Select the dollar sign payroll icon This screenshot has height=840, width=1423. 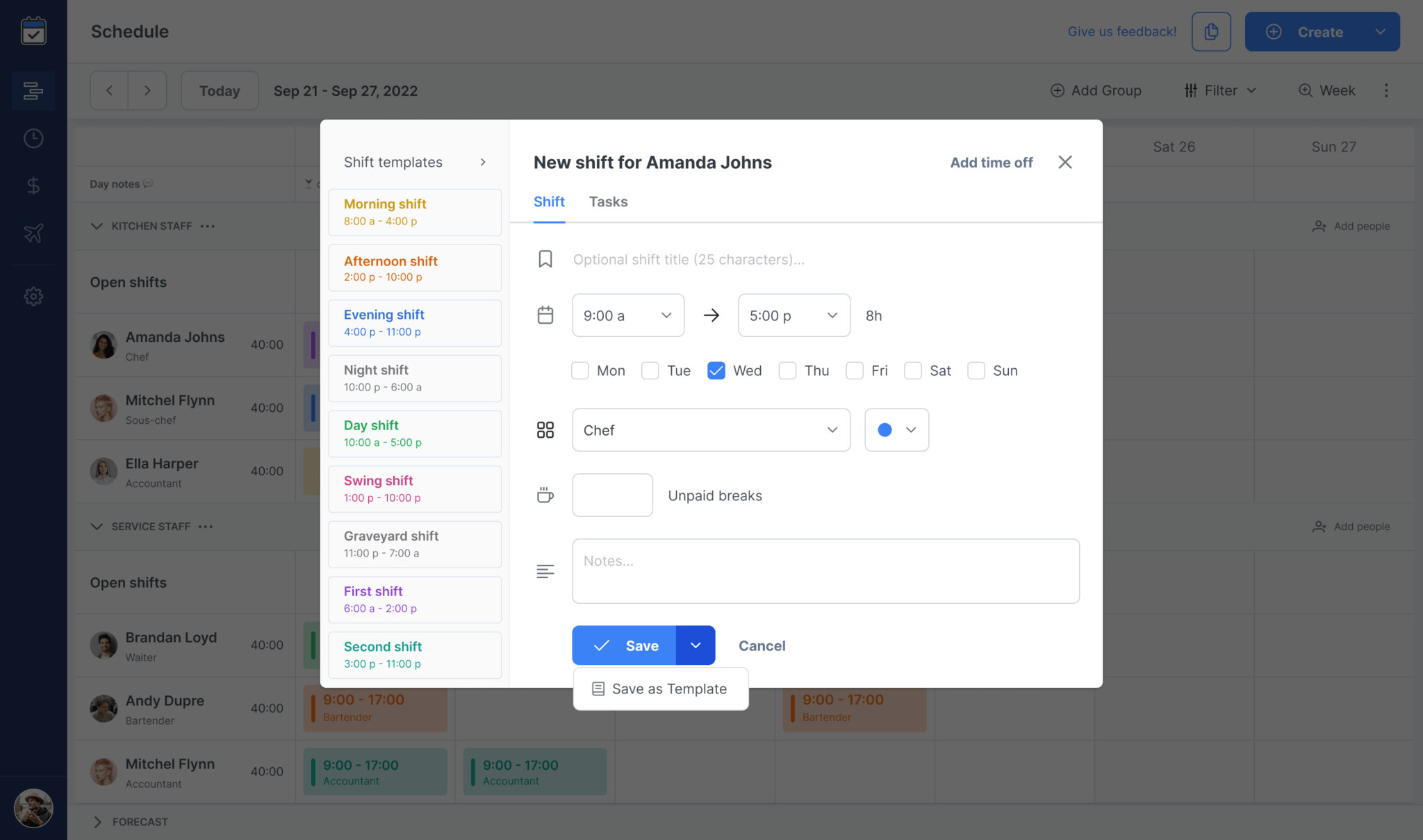point(33,185)
